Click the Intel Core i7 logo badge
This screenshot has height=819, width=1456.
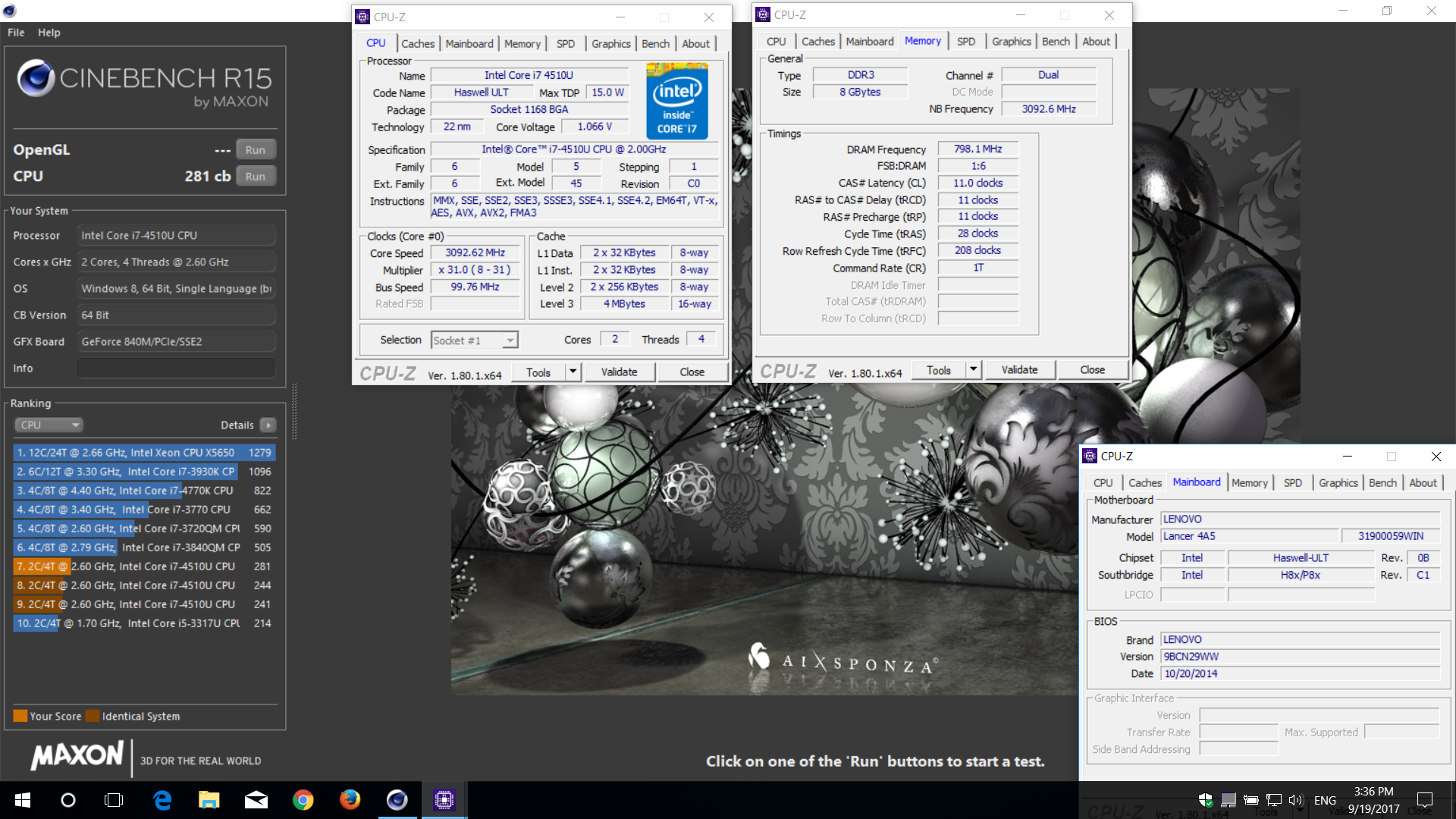click(x=677, y=102)
